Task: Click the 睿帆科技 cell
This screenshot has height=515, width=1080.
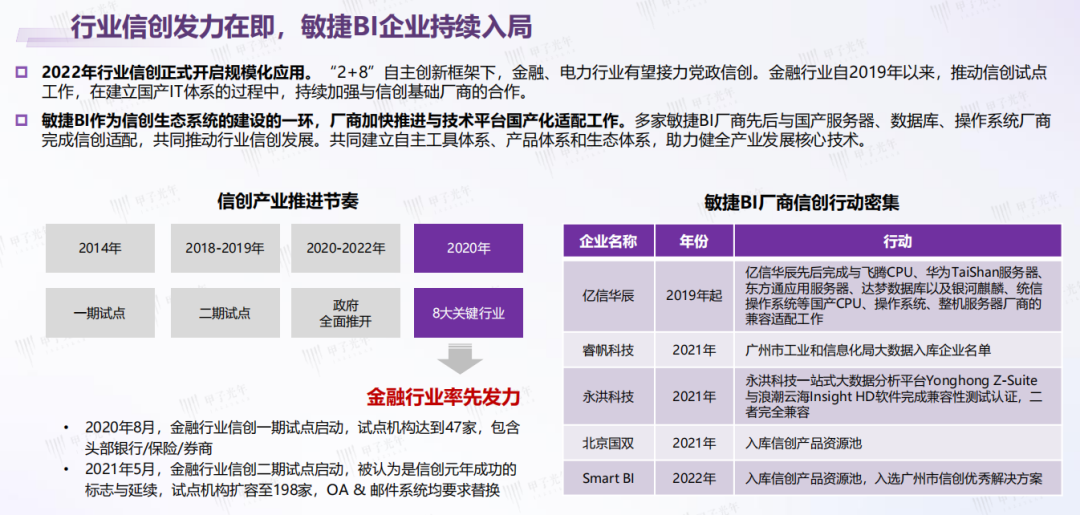Action: pos(608,350)
